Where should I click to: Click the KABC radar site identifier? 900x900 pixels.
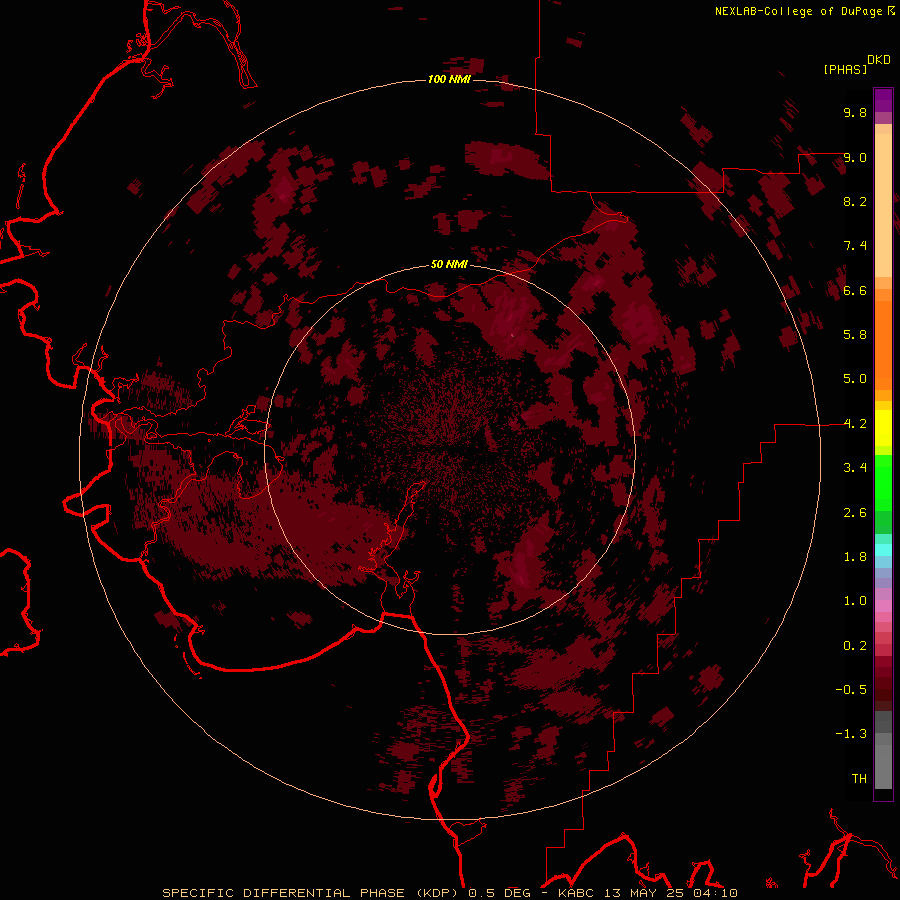(578, 893)
